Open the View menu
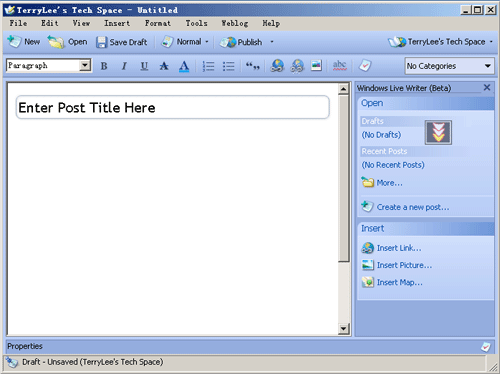This screenshot has height=374, width=500. coord(81,23)
